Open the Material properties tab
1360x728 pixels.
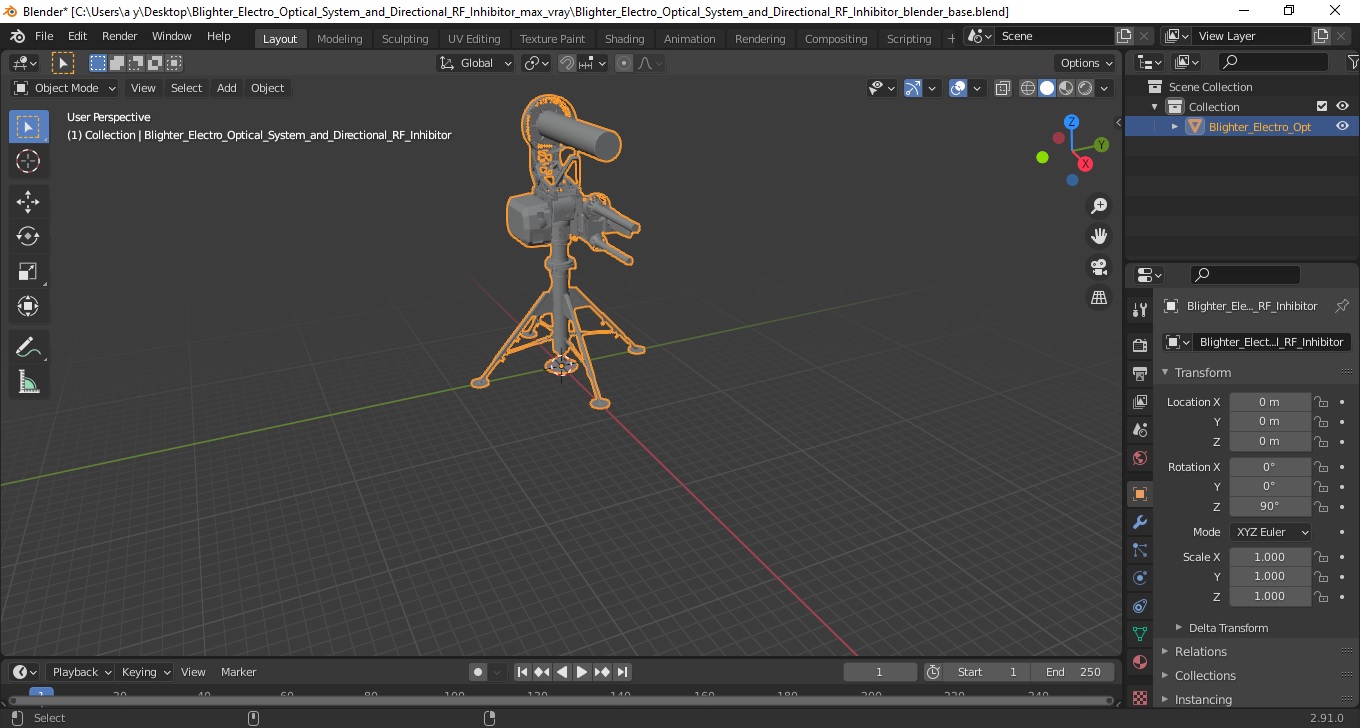point(1140,662)
